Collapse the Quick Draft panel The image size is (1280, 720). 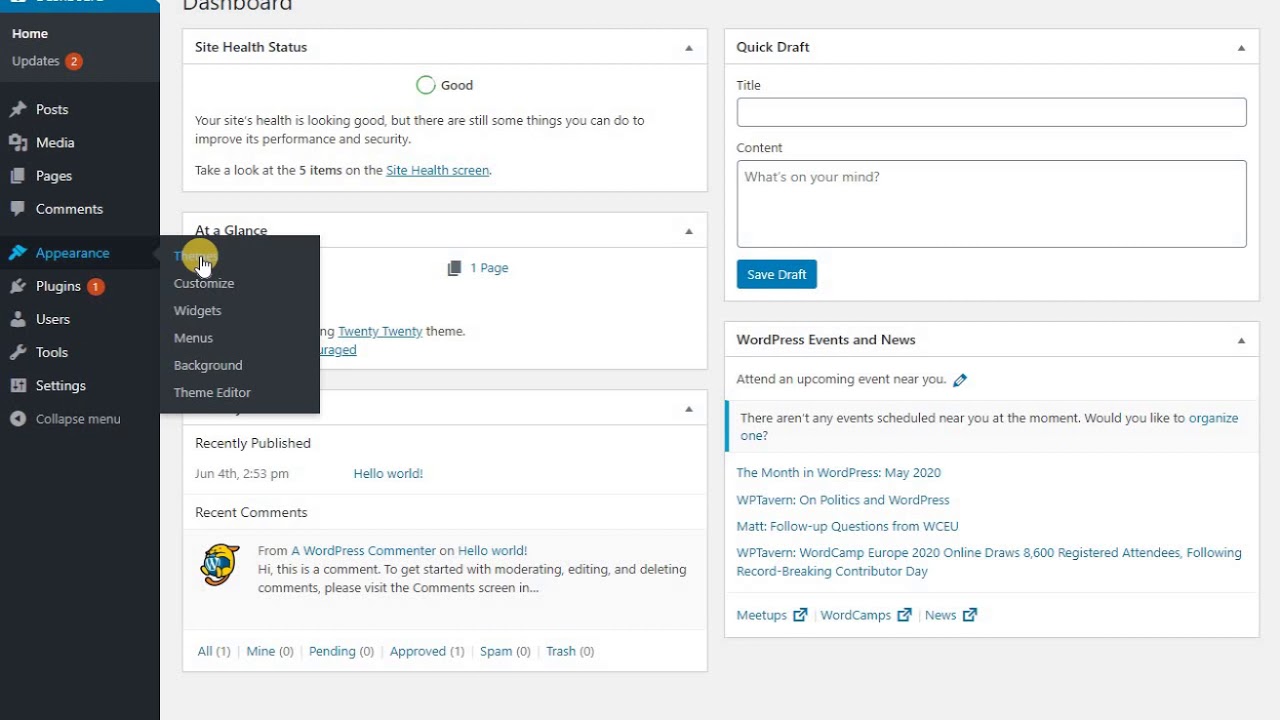(1241, 47)
